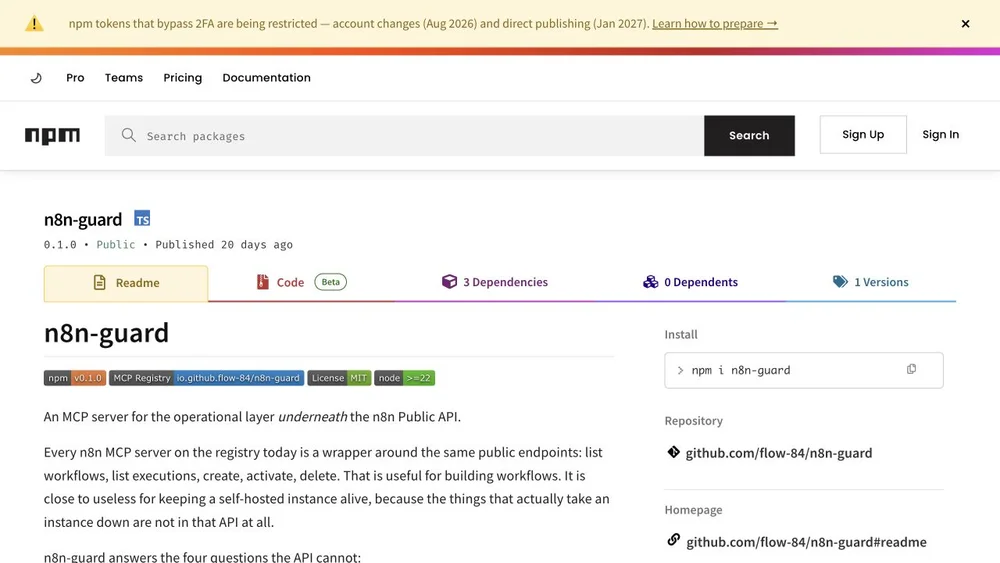Click the 'Public' label under the package name

coord(115,245)
